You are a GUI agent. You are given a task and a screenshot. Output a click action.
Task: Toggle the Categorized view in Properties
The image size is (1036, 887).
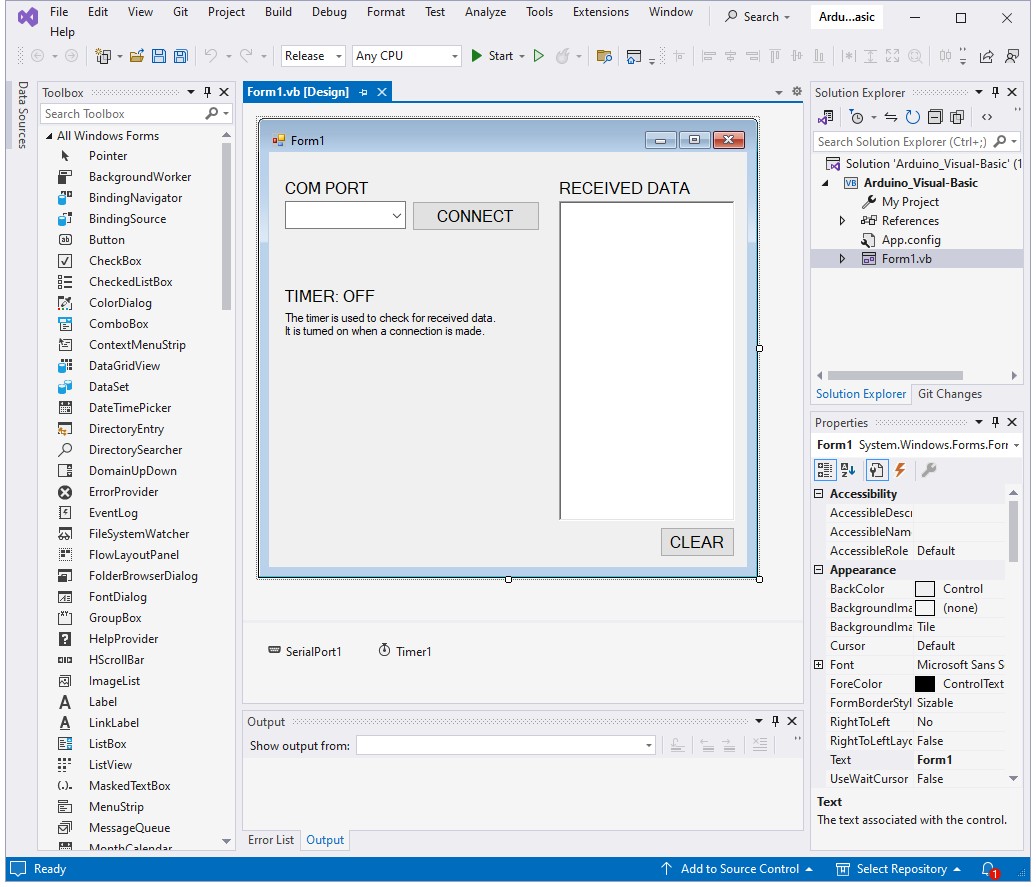825,470
